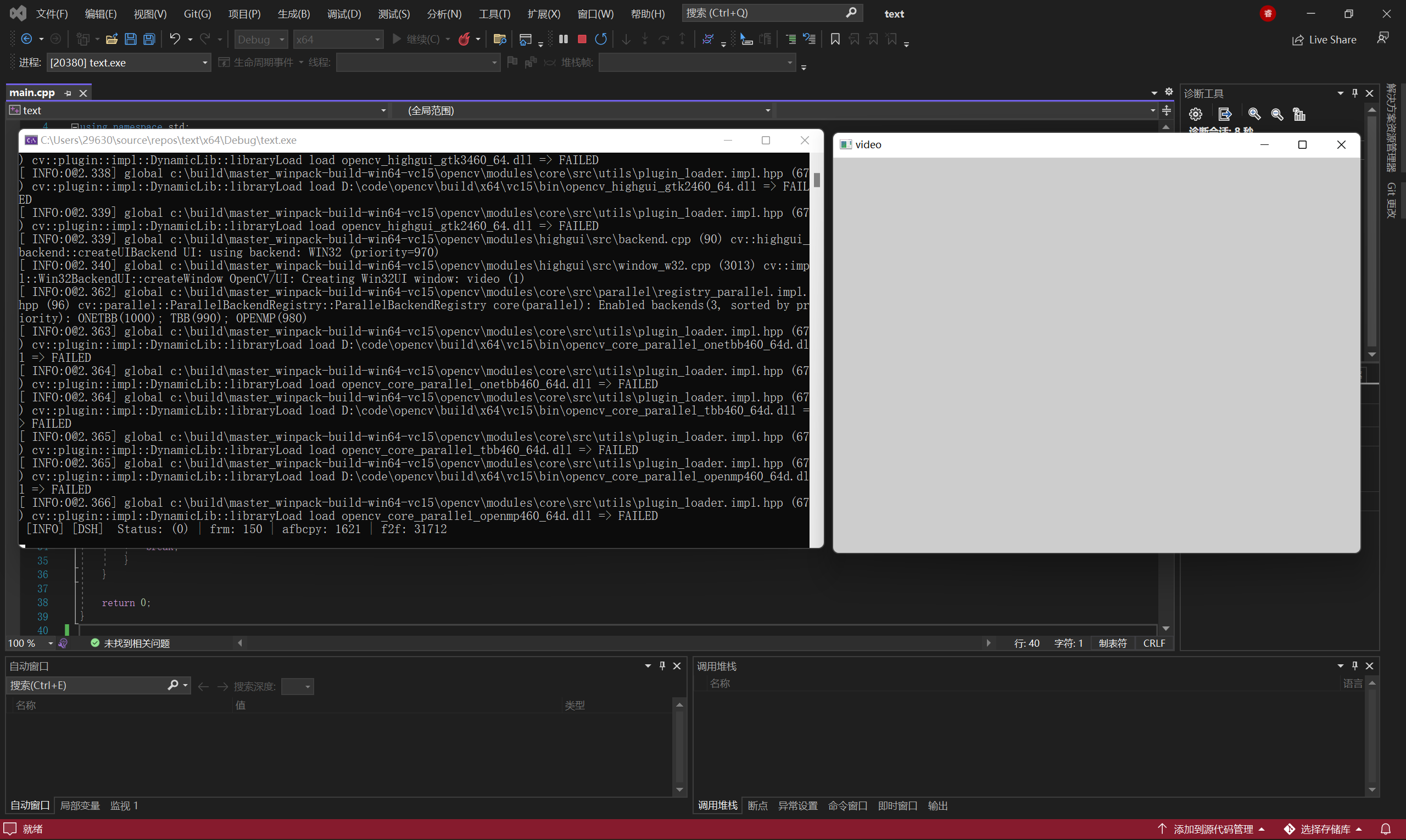
Task: Zoom out on the diagnostic timeline
Action: [x=1277, y=114]
